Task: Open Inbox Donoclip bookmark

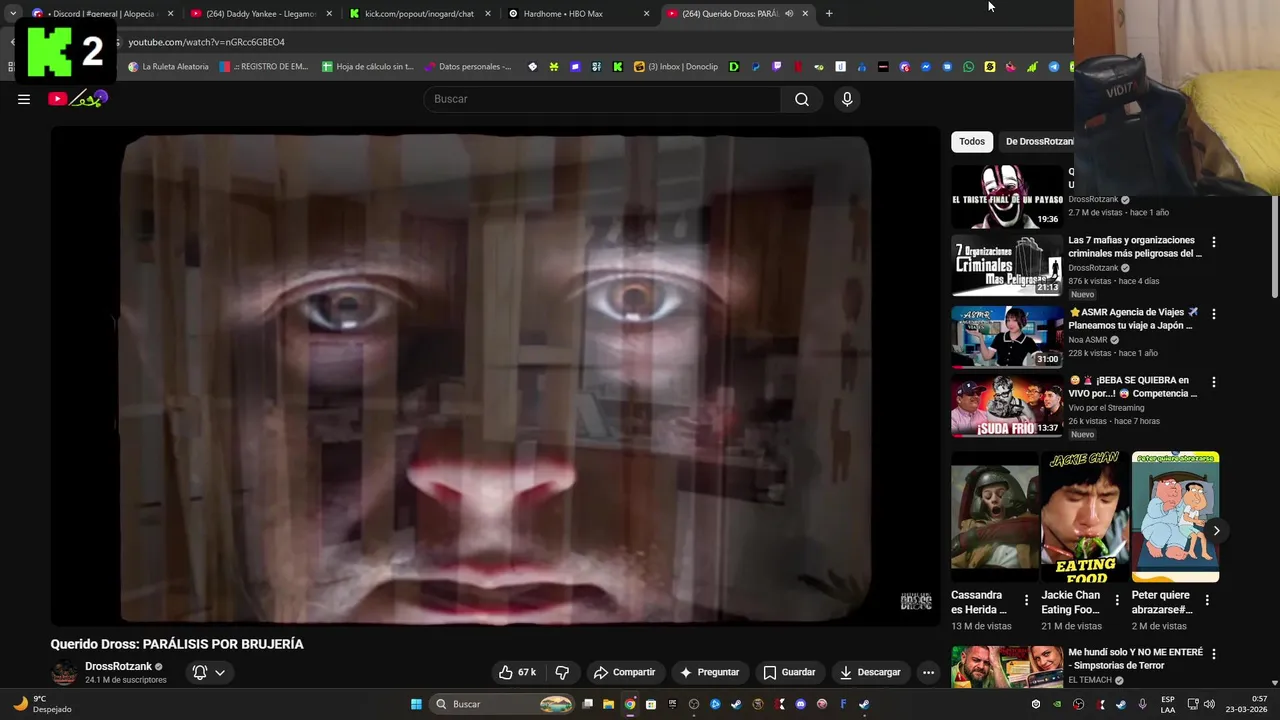Action: (676, 67)
